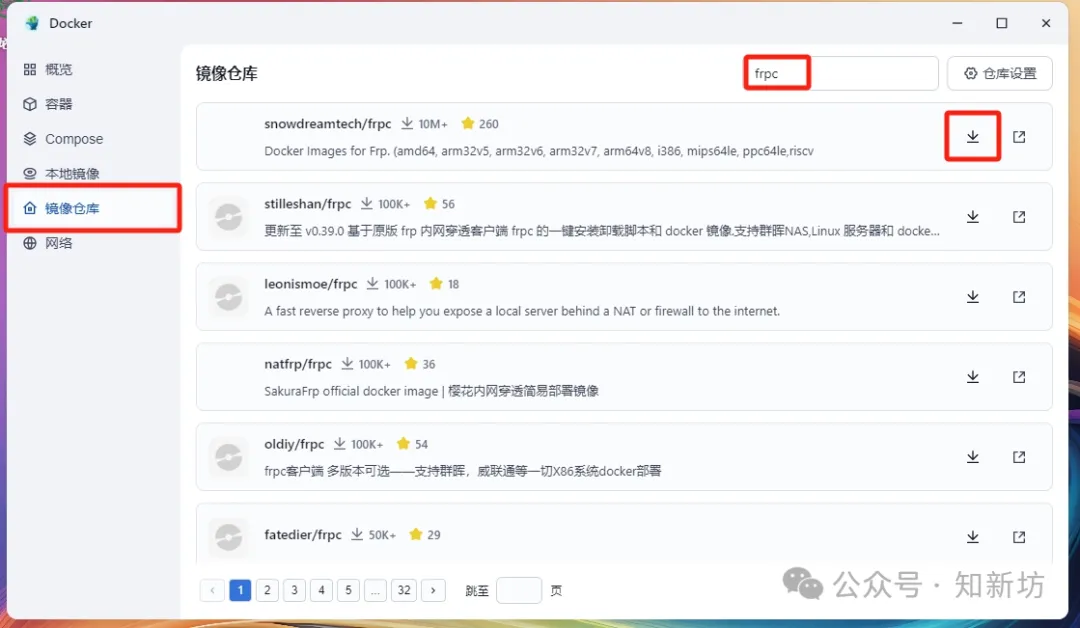Select 镜像仓库 in the sidebar
The height and width of the screenshot is (628, 1080).
pos(93,208)
